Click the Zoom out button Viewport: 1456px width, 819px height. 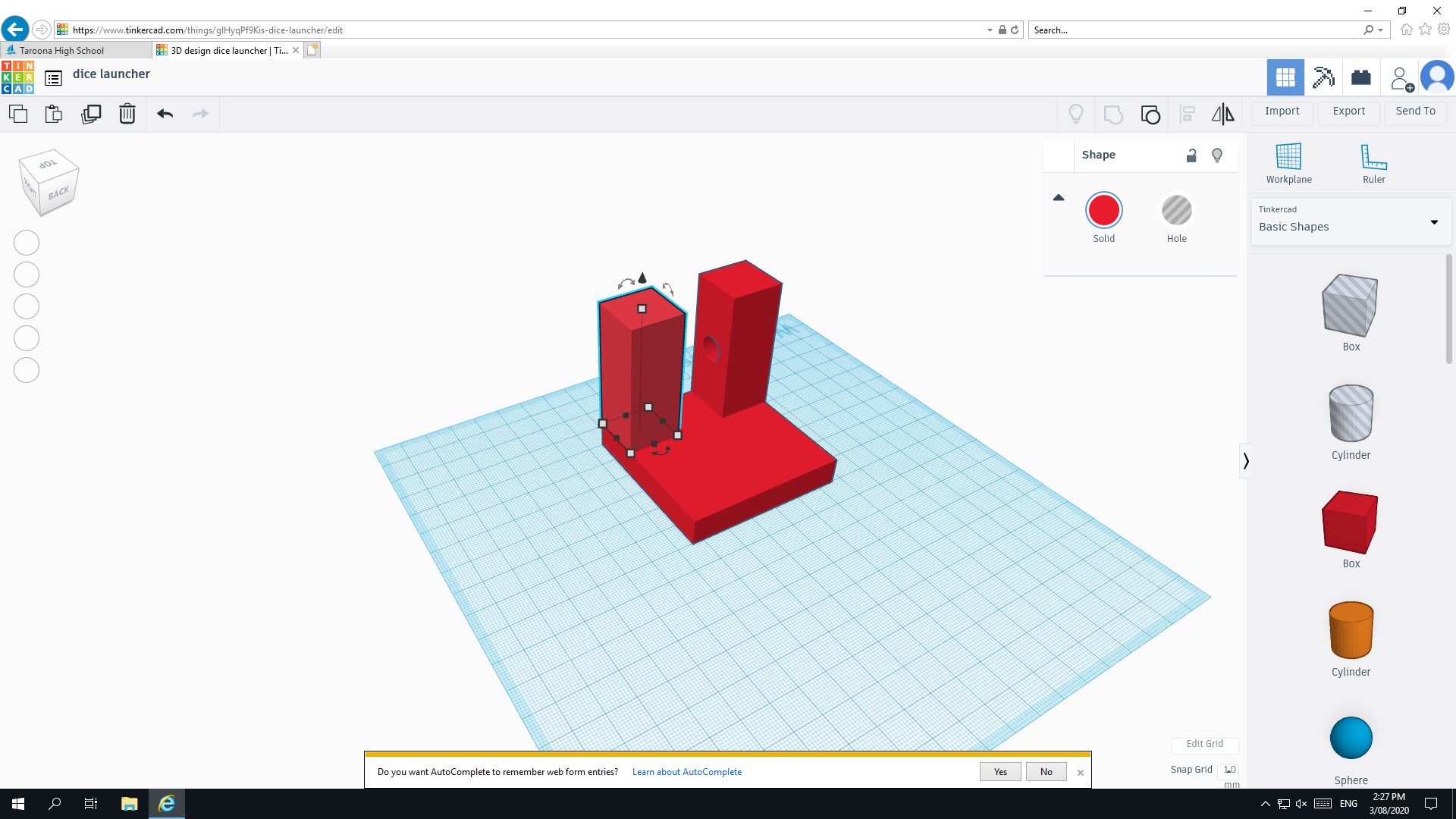27,338
